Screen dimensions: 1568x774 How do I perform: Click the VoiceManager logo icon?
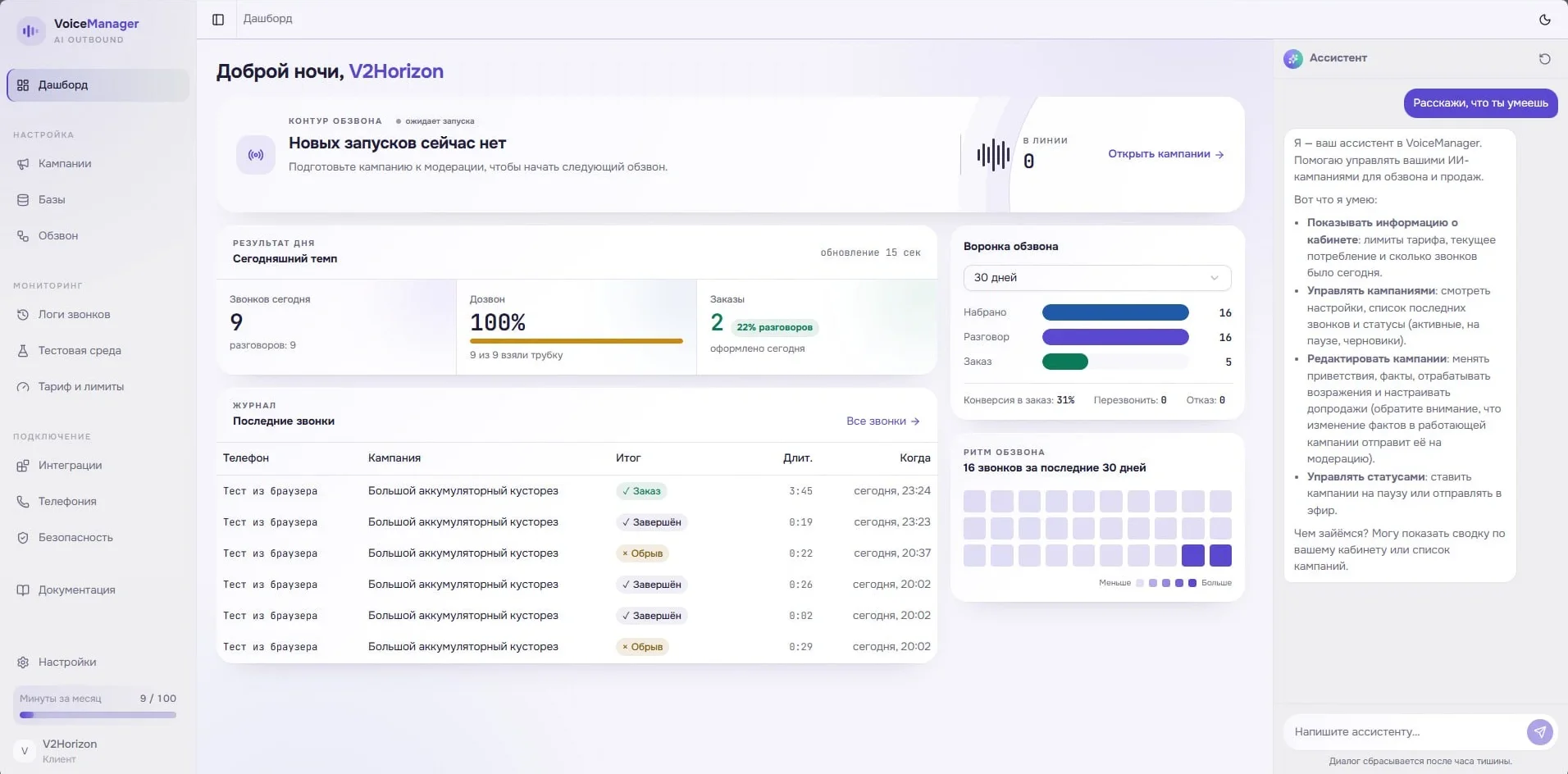[30, 30]
